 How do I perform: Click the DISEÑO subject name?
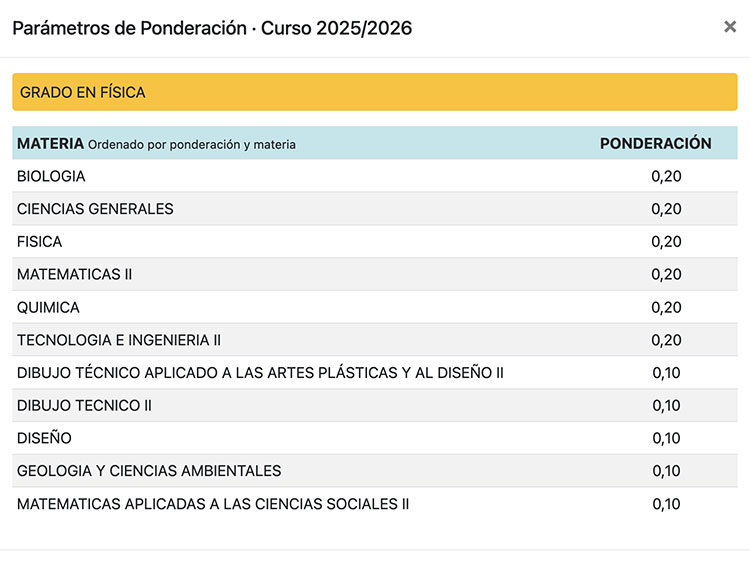(44, 438)
